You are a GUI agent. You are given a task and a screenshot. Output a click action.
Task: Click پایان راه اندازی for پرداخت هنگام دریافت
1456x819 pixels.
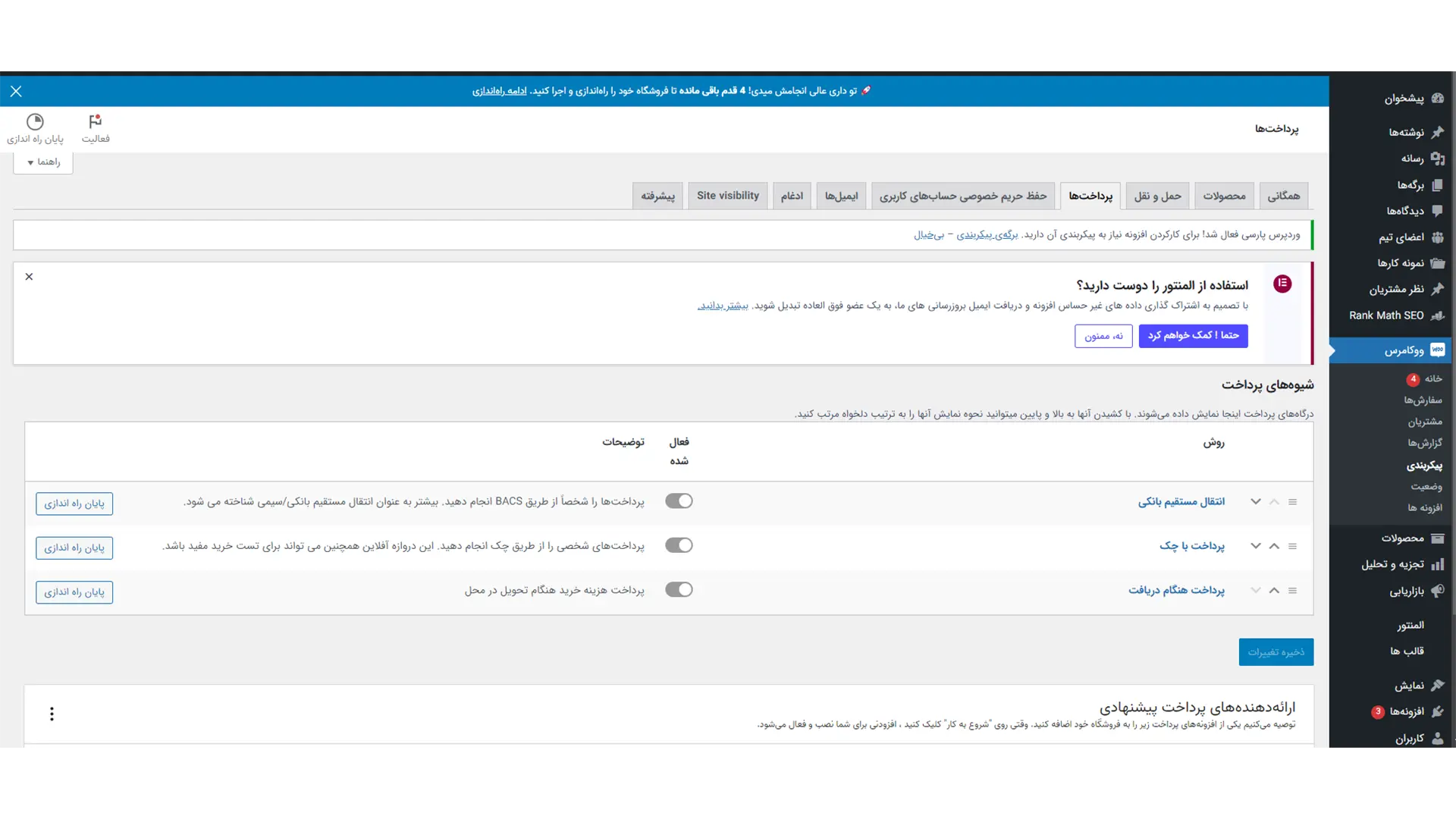(74, 592)
